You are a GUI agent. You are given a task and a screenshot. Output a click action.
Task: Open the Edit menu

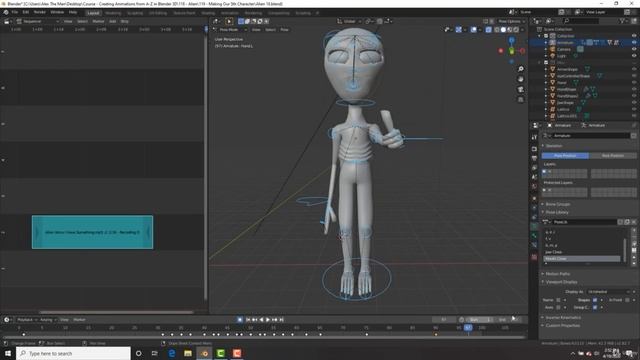[x=26, y=12]
